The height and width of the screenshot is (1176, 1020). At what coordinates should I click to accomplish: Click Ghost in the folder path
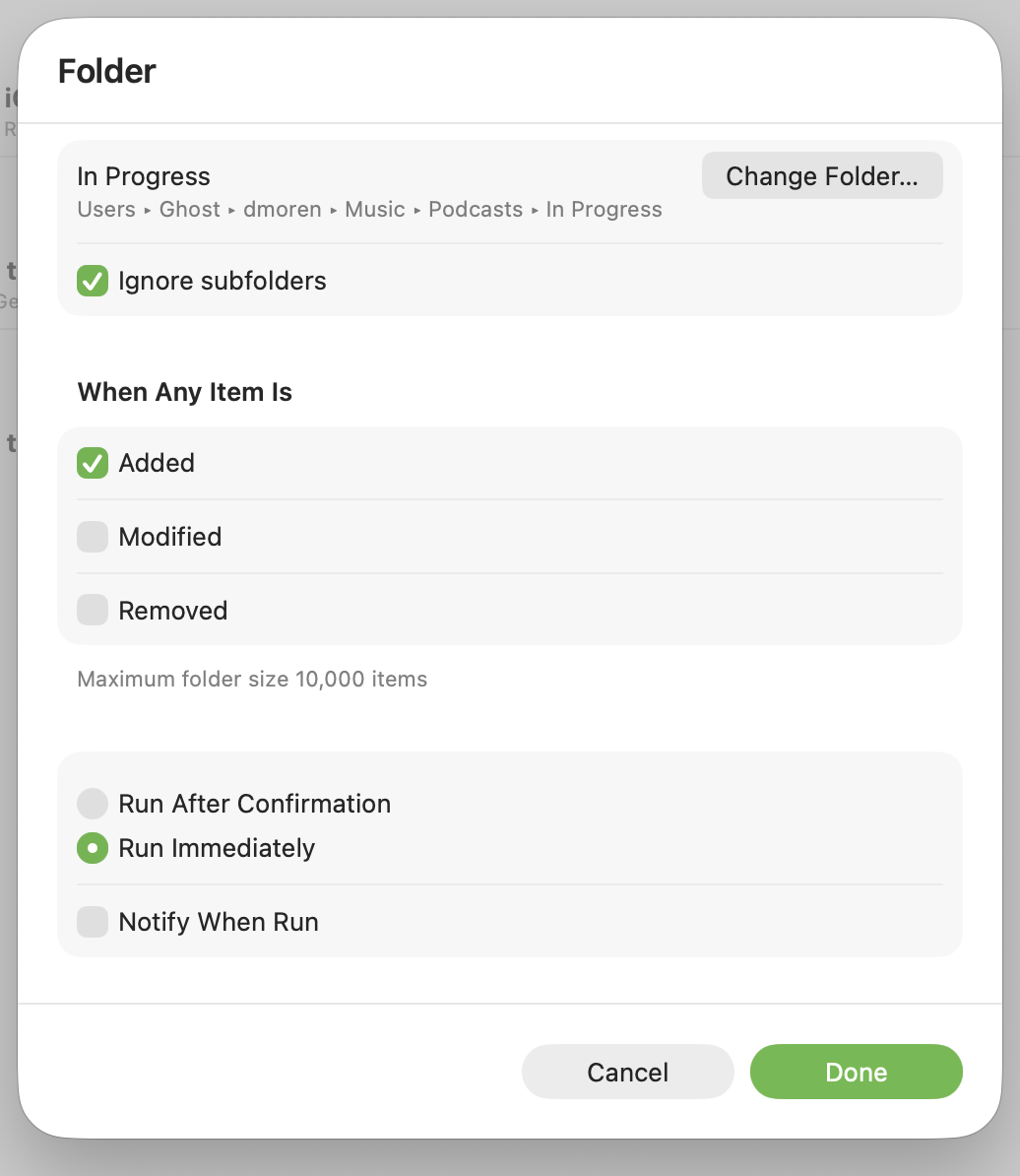tap(189, 210)
